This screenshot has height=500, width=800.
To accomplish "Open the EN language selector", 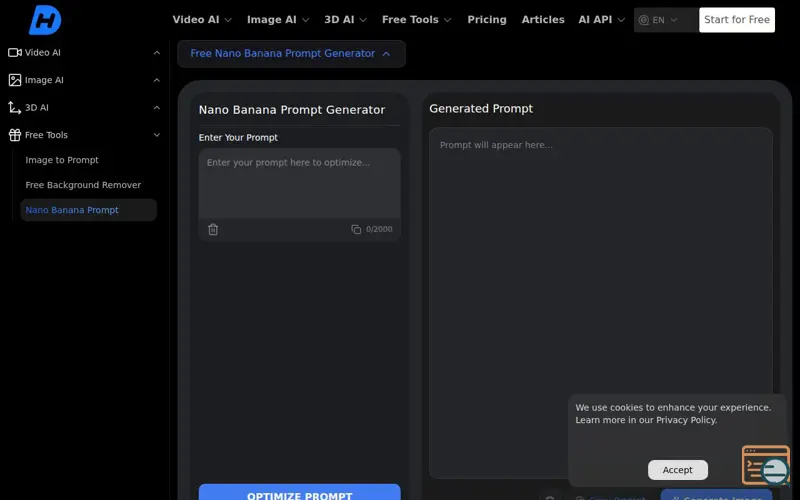I will [658, 20].
